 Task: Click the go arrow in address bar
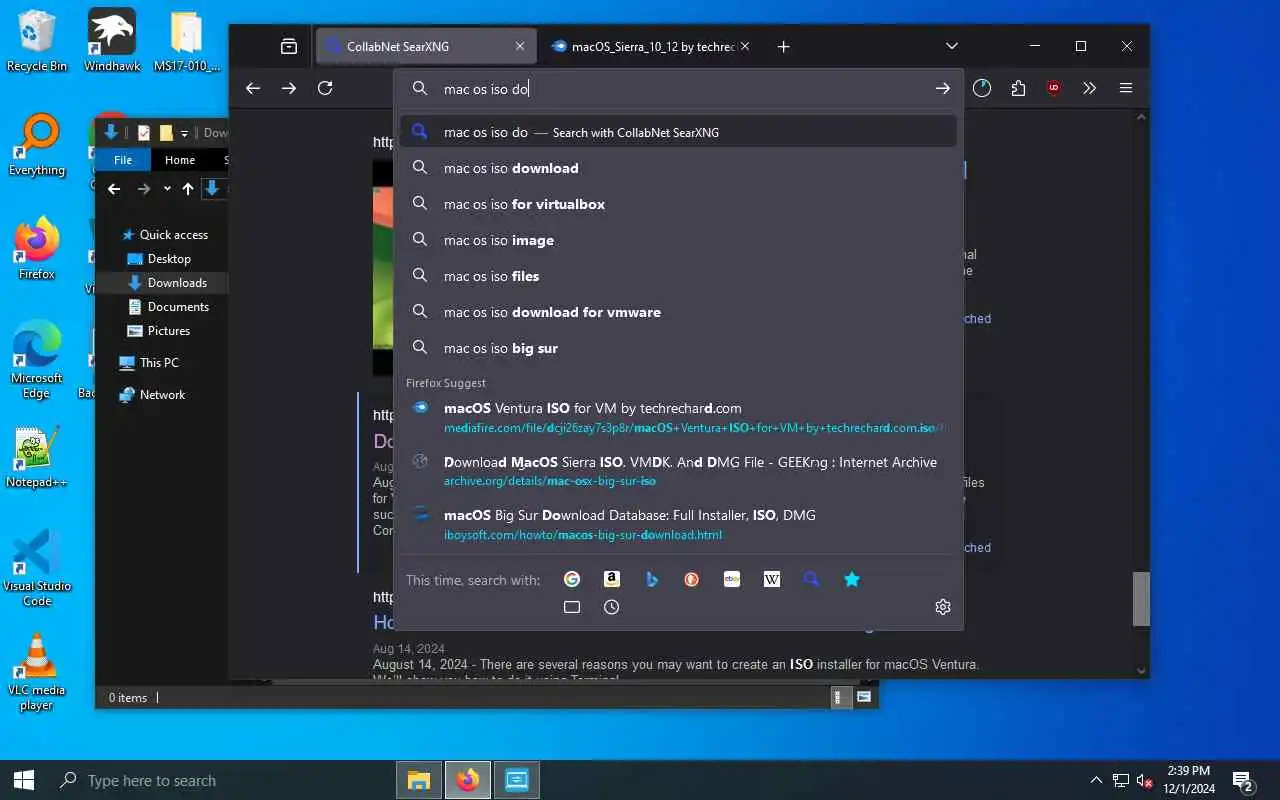pyautogui.click(x=942, y=89)
